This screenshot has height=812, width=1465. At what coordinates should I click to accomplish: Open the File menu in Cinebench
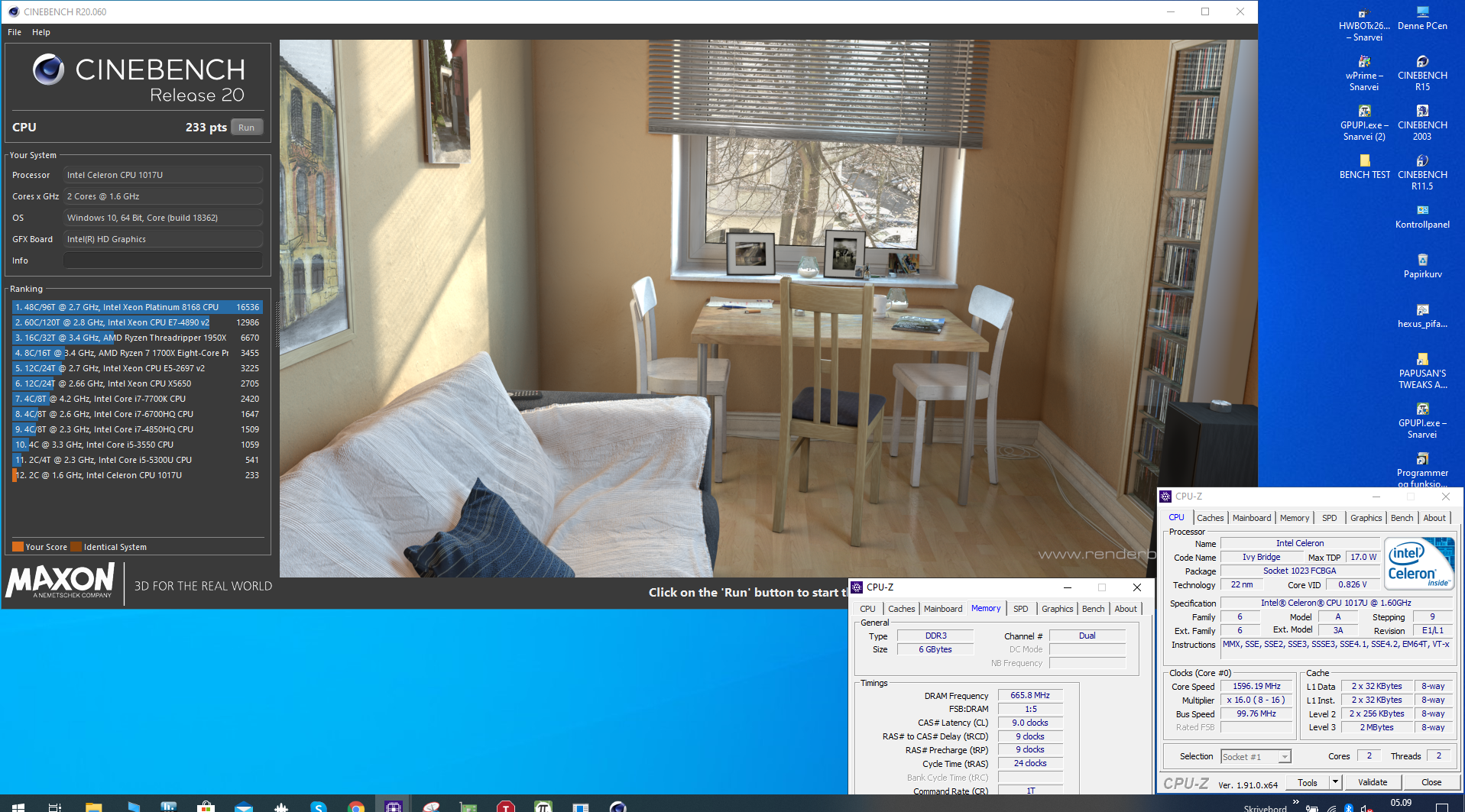(x=15, y=32)
